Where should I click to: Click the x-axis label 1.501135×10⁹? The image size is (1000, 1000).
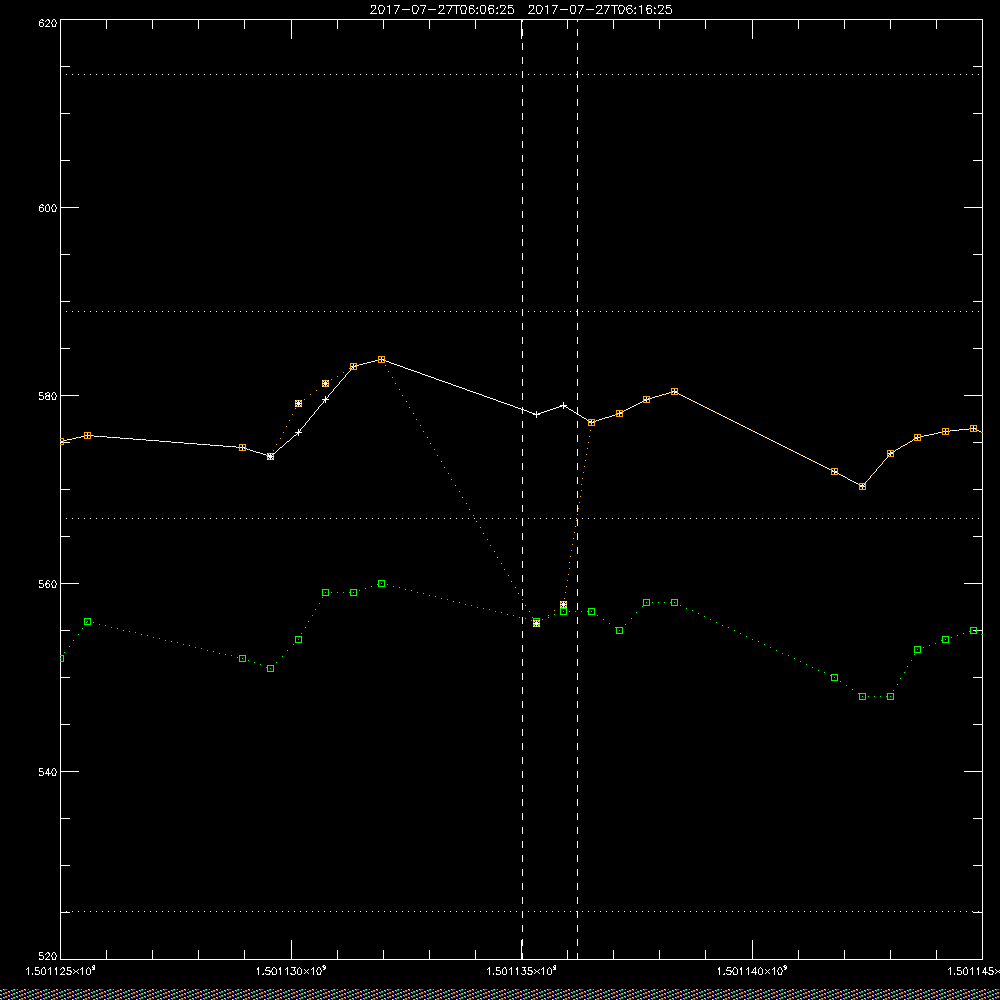click(521, 971)
